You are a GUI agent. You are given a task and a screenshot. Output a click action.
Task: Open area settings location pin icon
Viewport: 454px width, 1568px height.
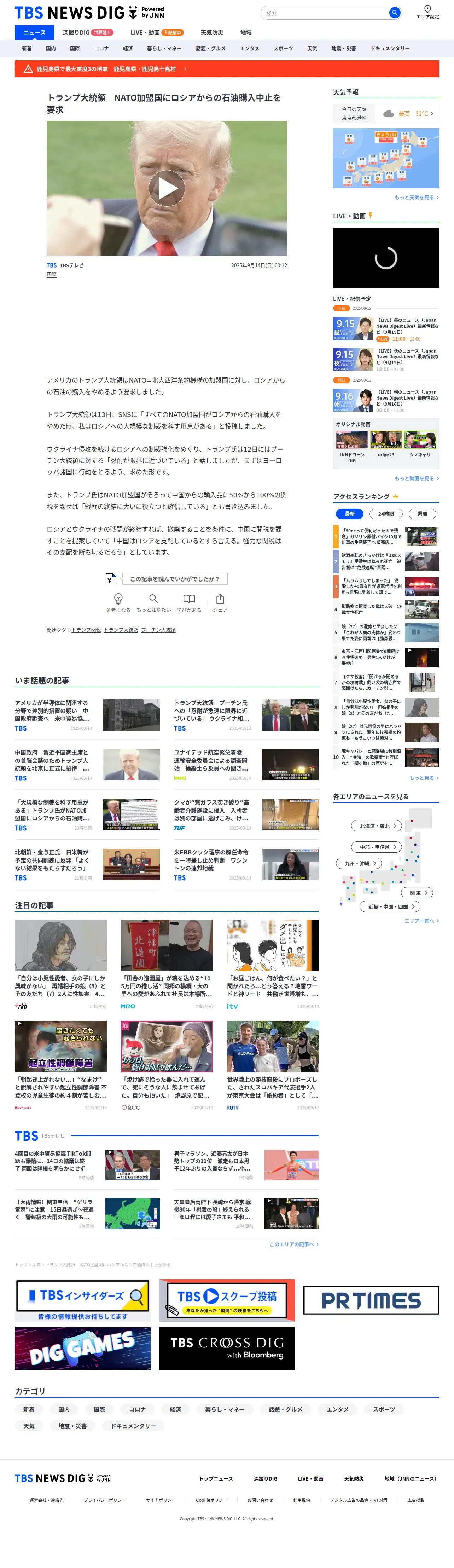pyautogui.click(x=427, y=9)
